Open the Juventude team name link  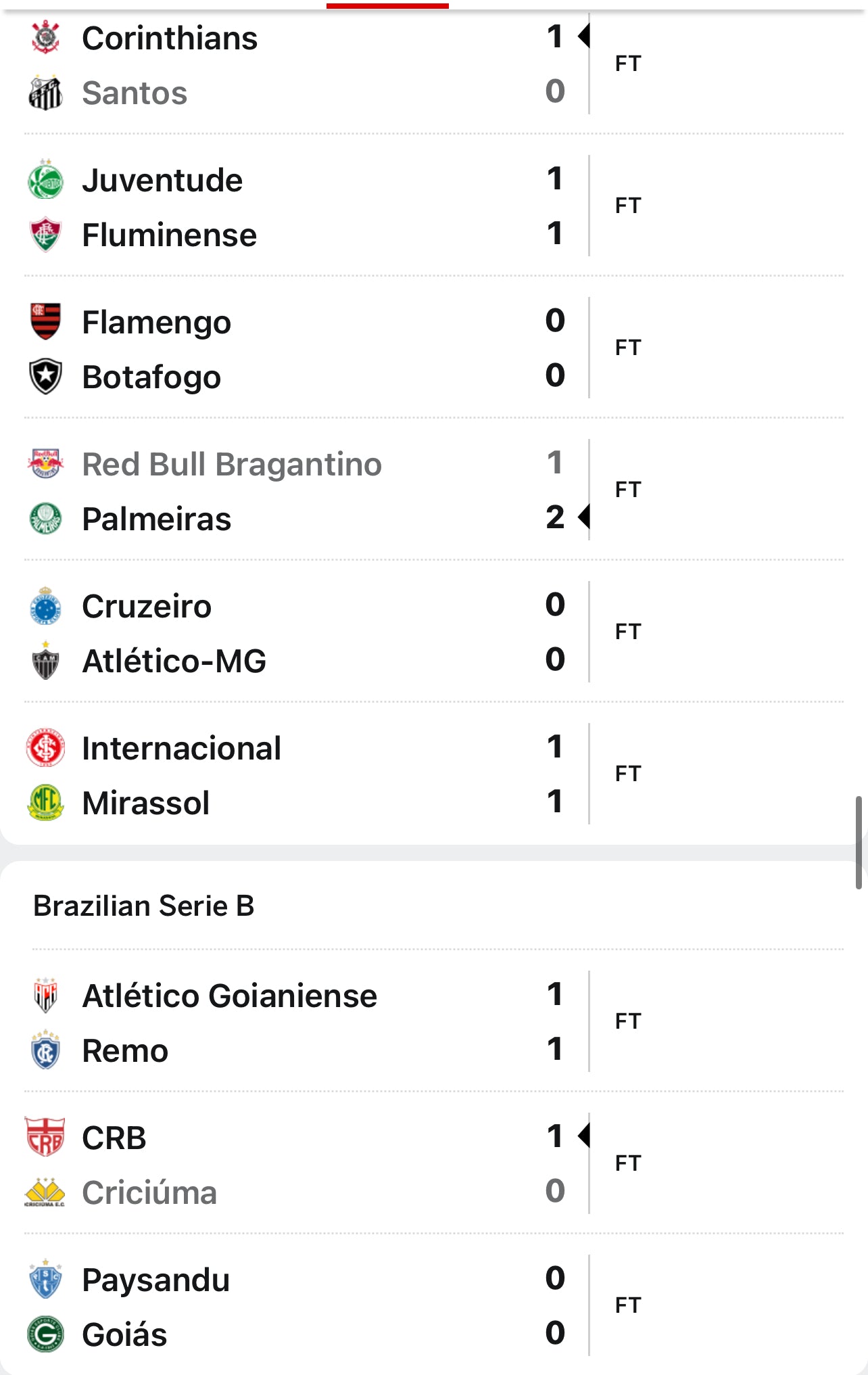point(162,181)
